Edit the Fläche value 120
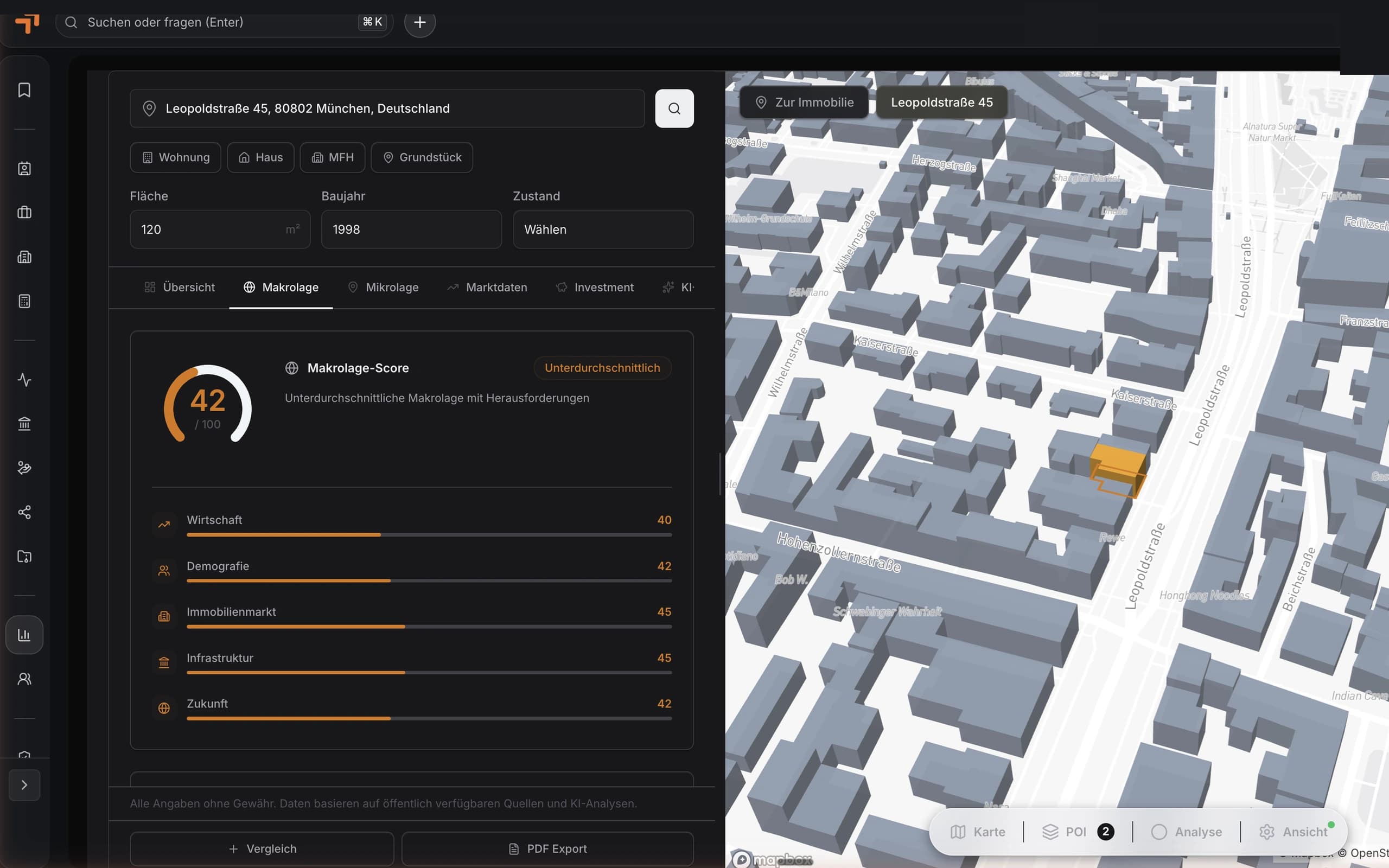The image size is (1389, 868). (x=220, y=229)
